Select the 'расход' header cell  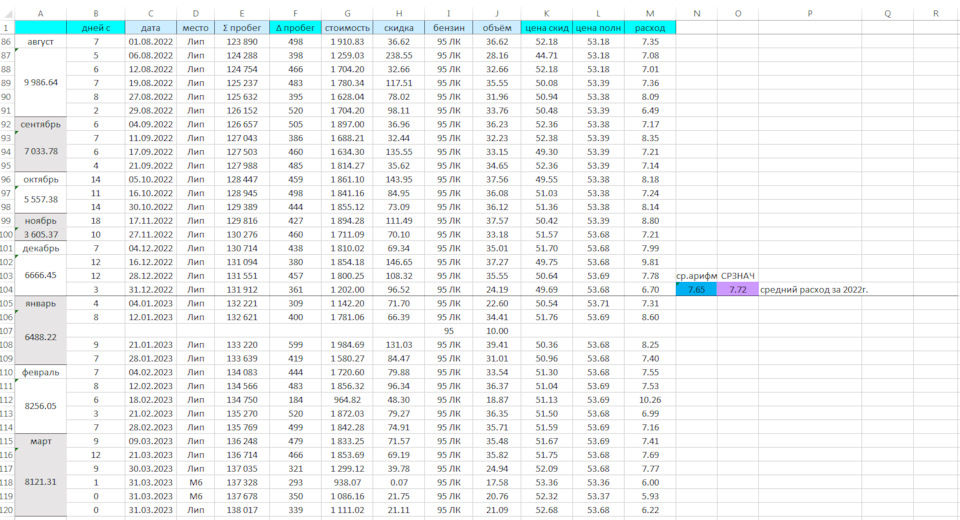[x=650, y=28]
